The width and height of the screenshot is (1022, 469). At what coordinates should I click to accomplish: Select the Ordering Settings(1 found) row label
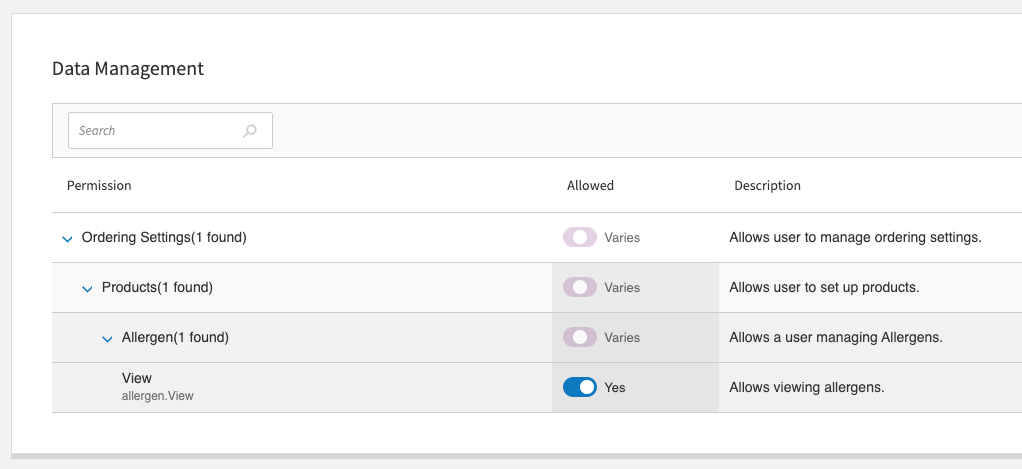tap(164, 238)
